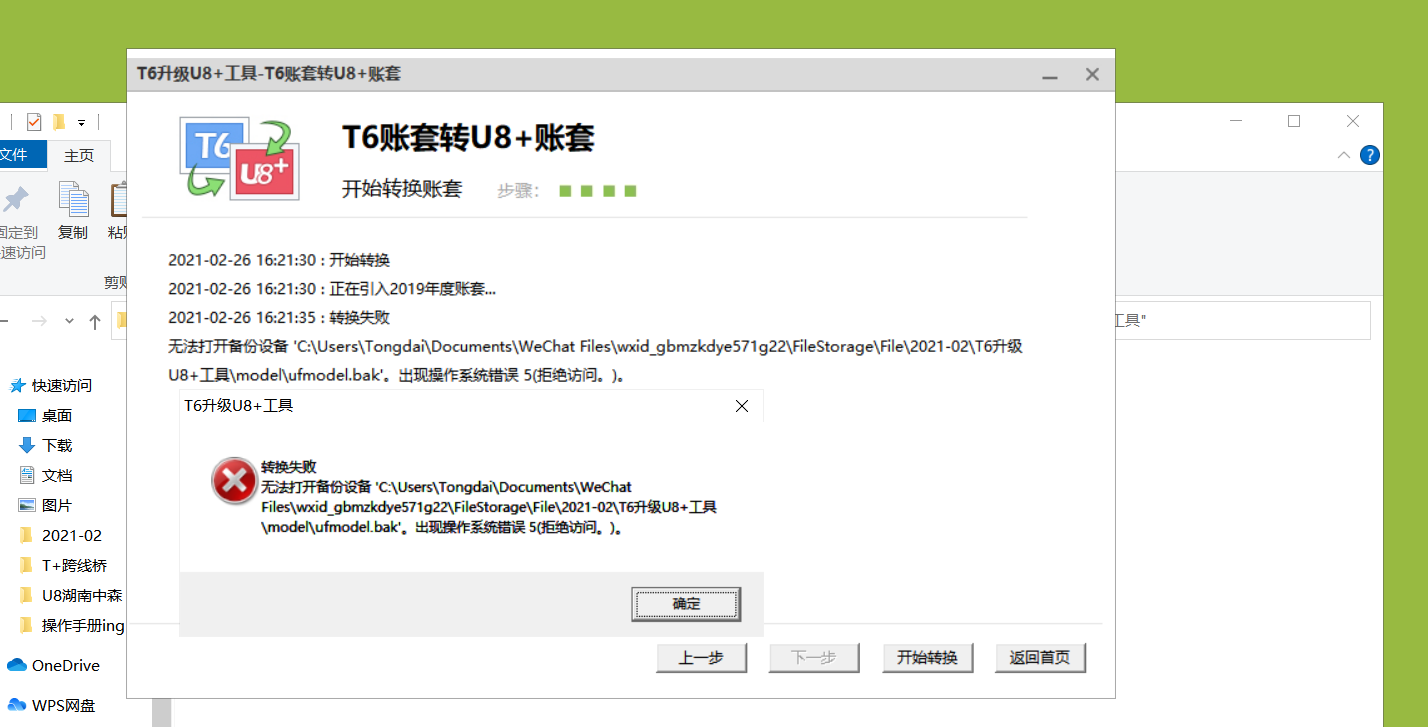Click Explorer quick access properties checkmark icon

[x=34, y=122]
